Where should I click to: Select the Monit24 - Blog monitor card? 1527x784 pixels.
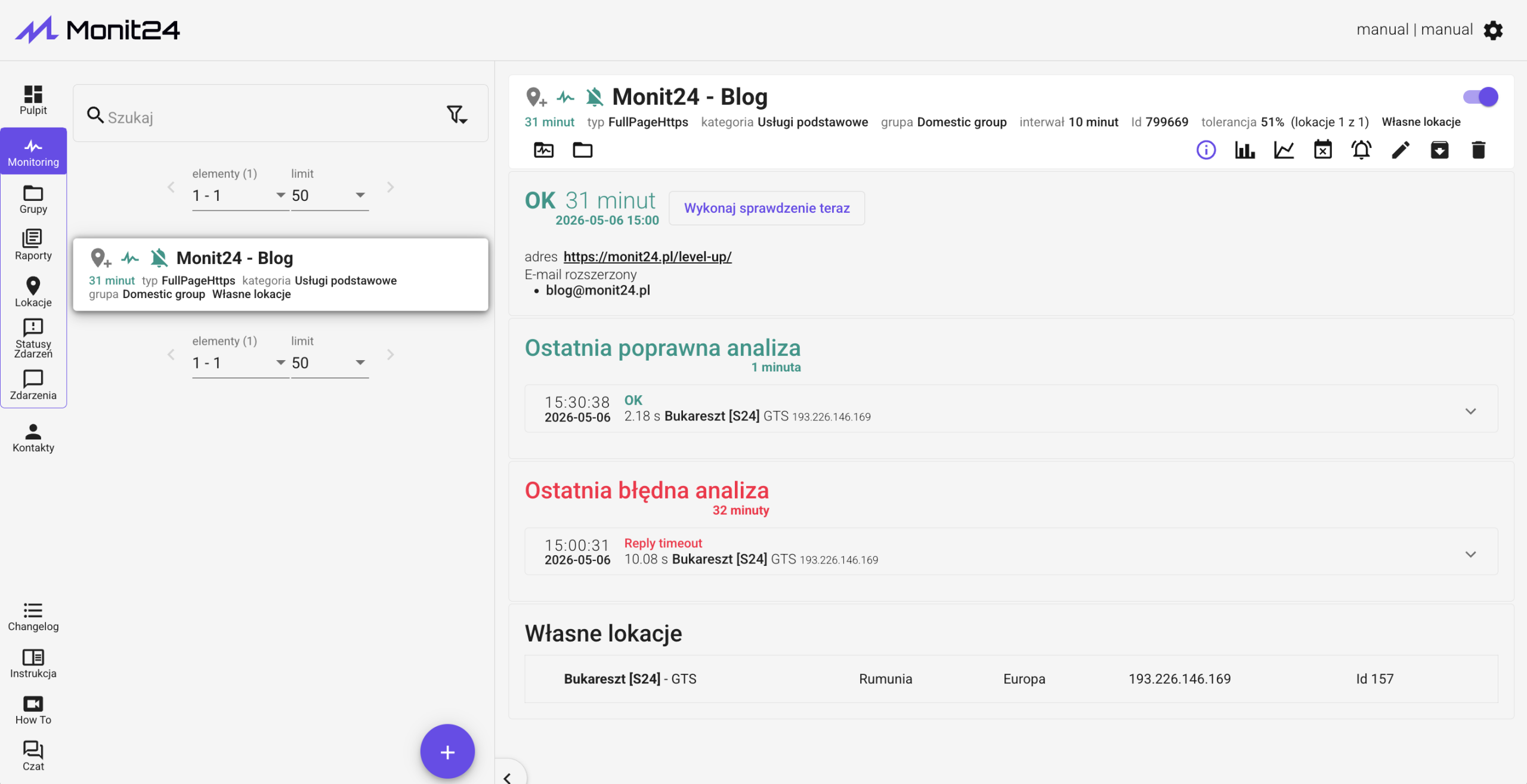click(280, 275)
